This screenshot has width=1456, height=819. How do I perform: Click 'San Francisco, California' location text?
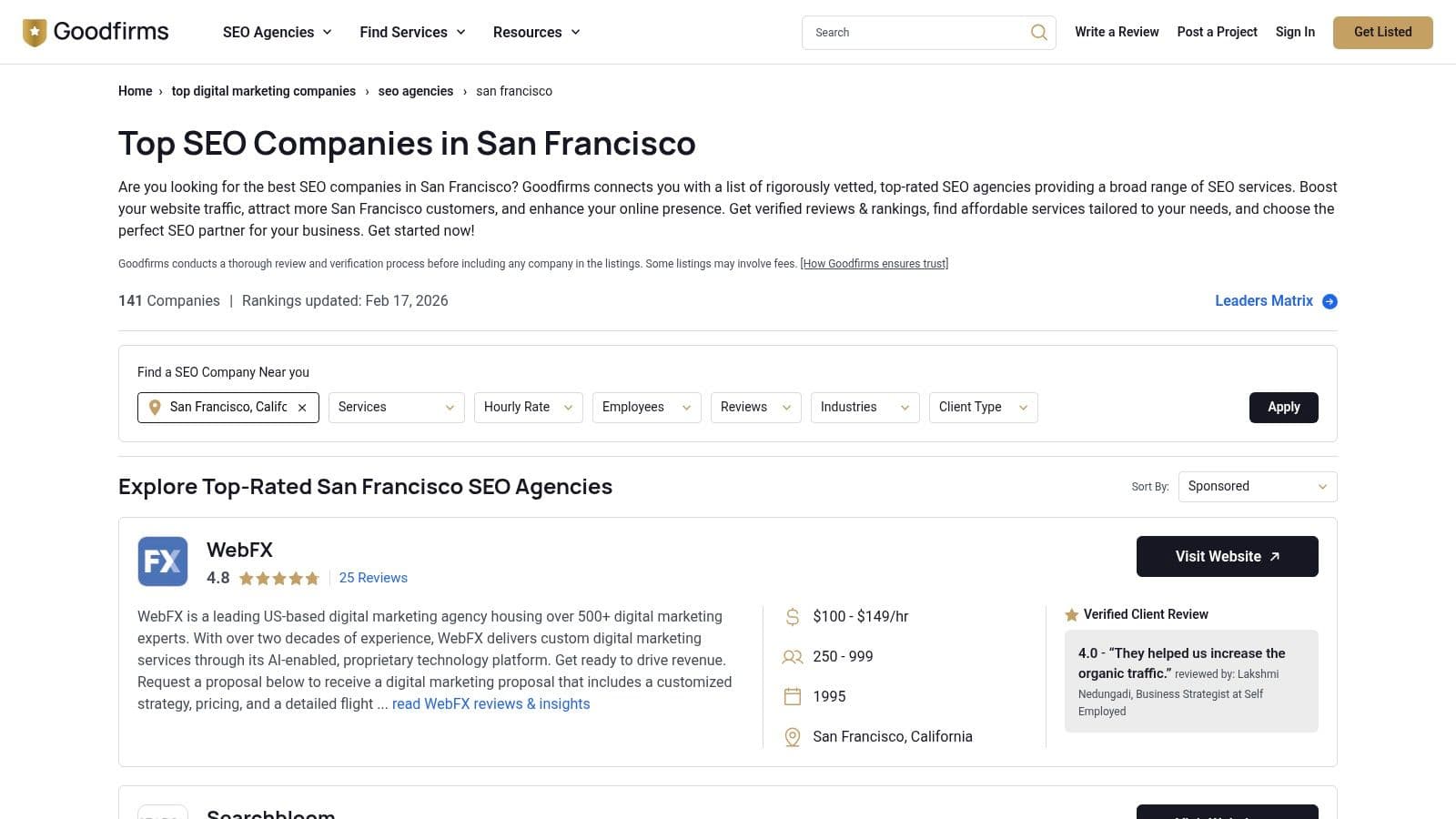(x=893, y=737)
